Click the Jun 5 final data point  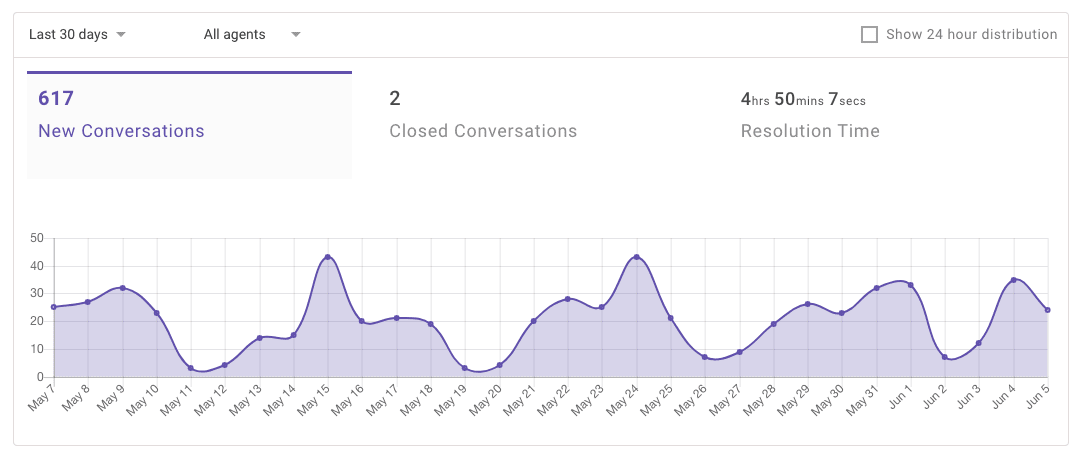coord(1047,310)
